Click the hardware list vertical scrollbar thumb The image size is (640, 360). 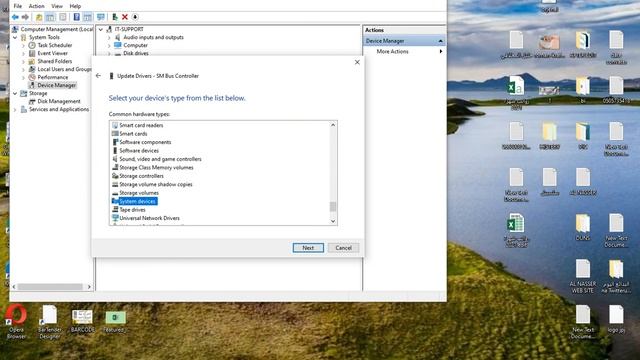click(333, 207)
